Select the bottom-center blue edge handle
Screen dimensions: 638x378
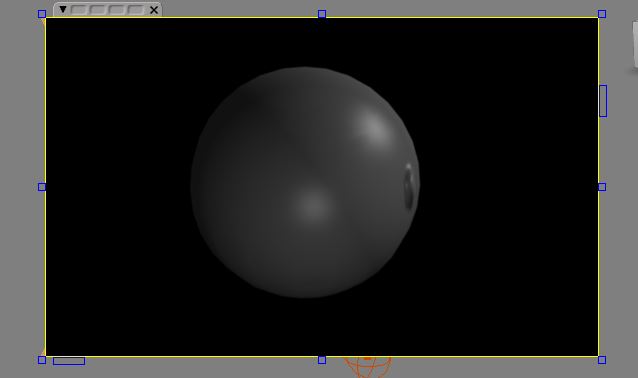[x=322, y=360]
